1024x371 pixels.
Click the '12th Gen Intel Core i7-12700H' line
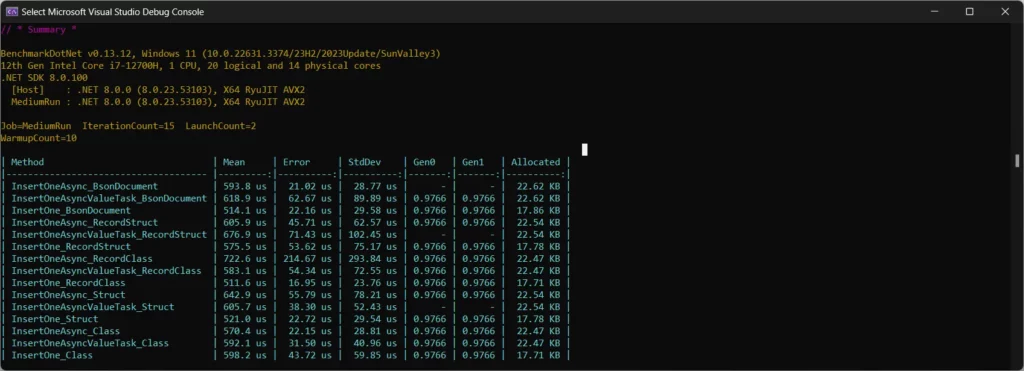(191, 66)
